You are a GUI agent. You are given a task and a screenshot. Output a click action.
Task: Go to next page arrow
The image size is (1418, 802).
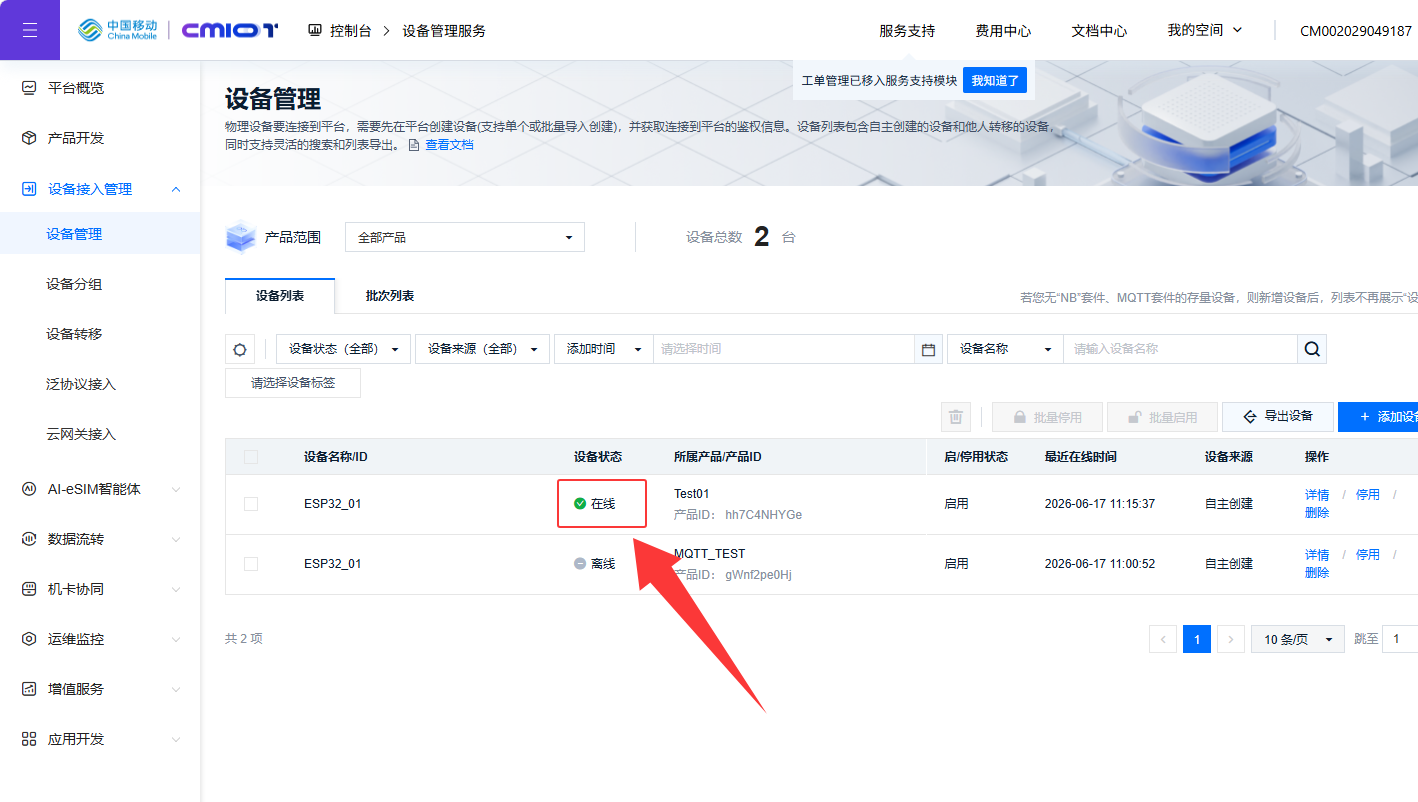click(x=1231, y=639)
